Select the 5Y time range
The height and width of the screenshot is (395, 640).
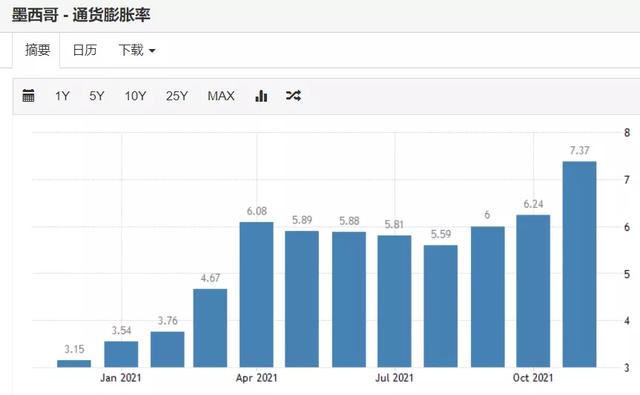pos(97,96)
